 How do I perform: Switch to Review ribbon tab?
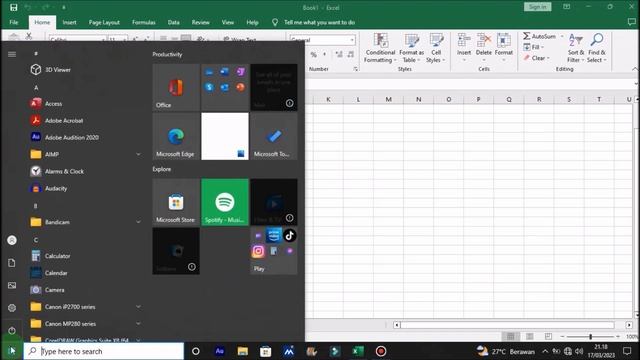click(x=200, y=22)
